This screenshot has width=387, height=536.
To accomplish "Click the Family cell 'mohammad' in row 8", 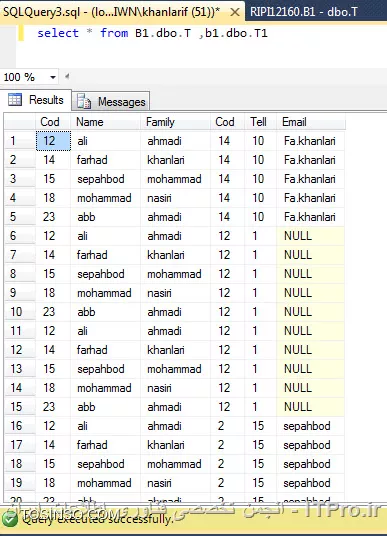I will click(x=175, y=274).
